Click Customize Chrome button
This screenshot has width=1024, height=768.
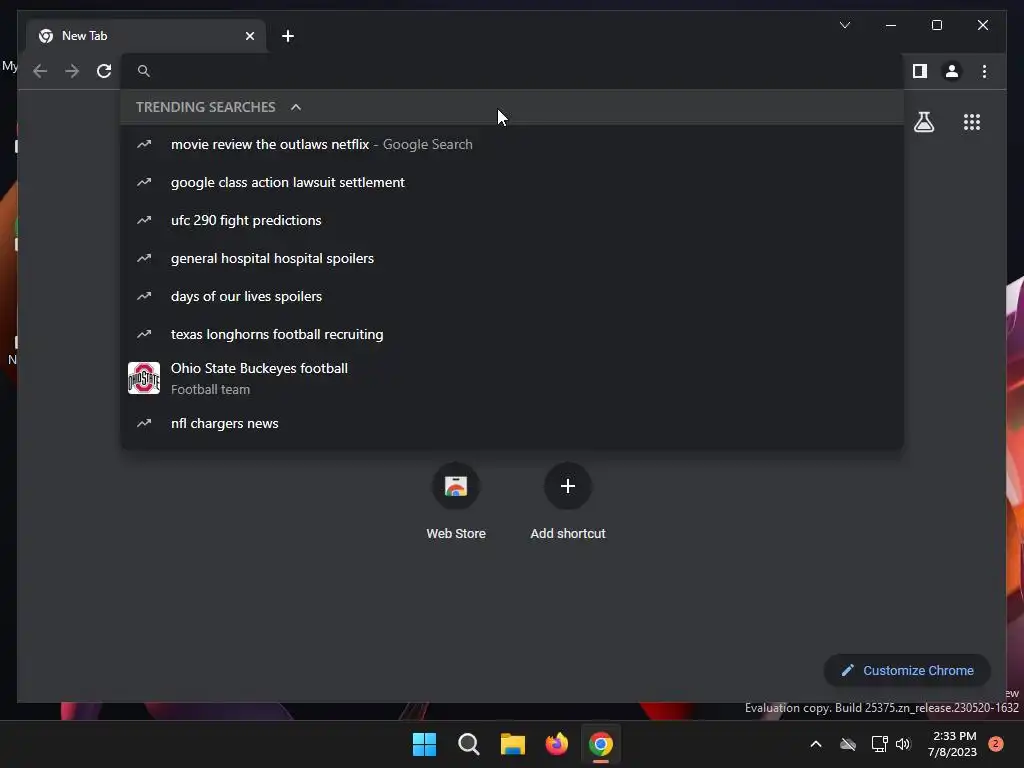[907, 671]
